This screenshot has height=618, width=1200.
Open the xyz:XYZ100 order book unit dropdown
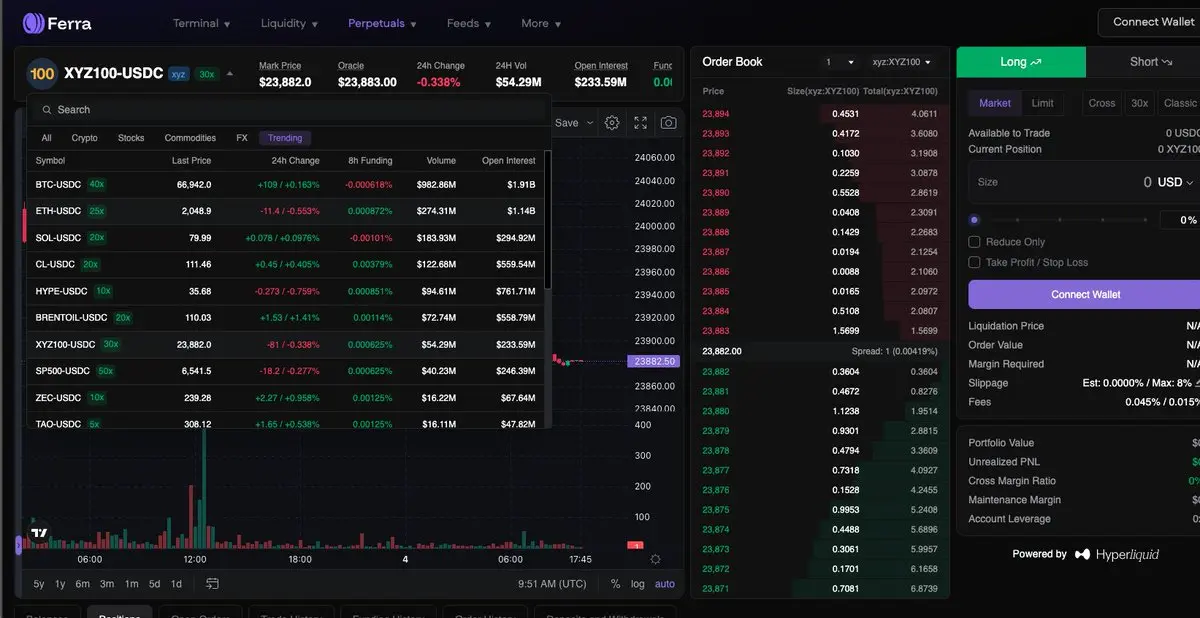[902, 62]
